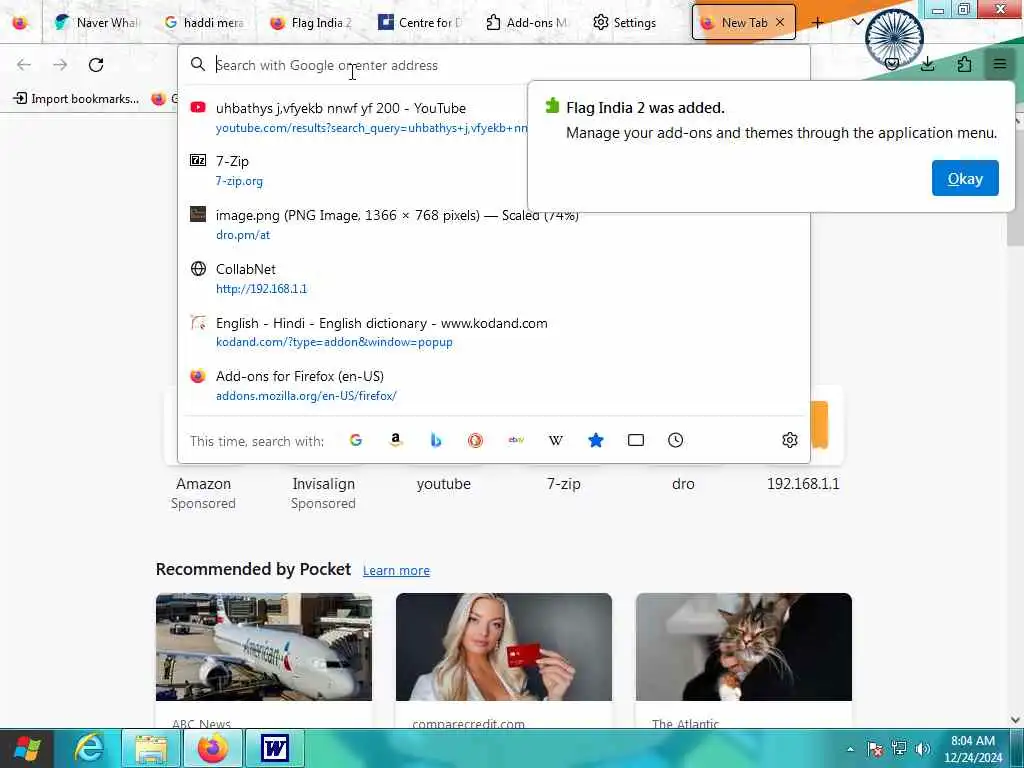The height and width of the screenshot is (768, 1024).
Task: Show hidden tray icons
Action: pos(850,749)
